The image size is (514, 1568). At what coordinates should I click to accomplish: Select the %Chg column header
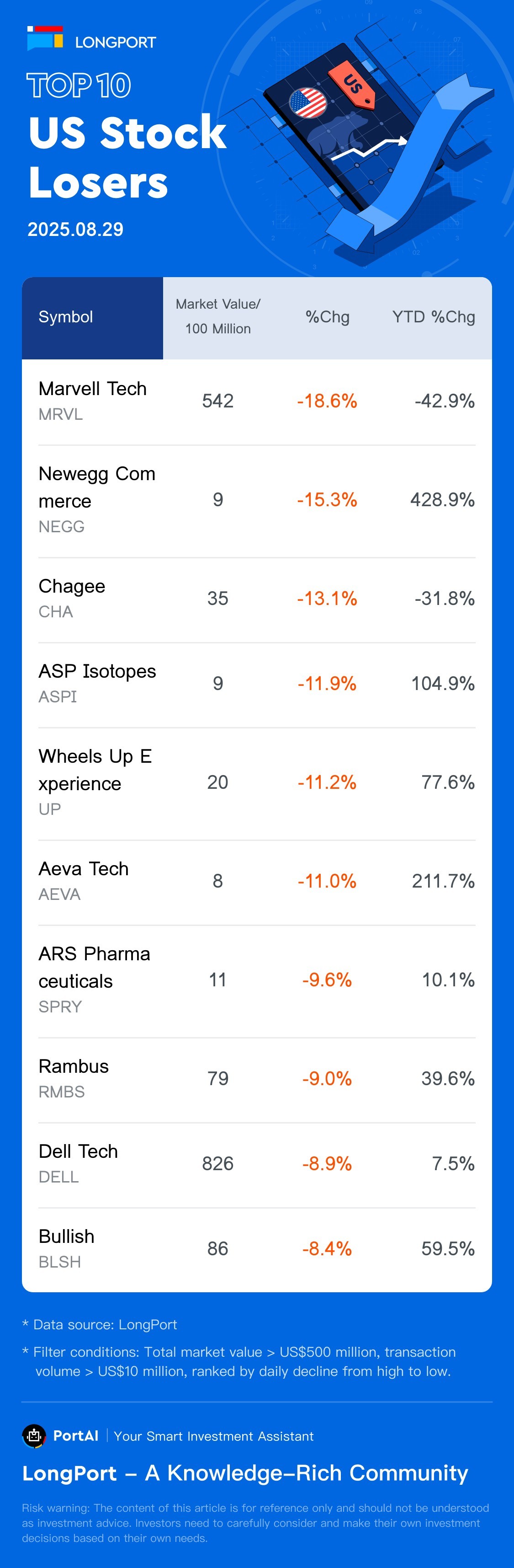[x=327, y=317]
